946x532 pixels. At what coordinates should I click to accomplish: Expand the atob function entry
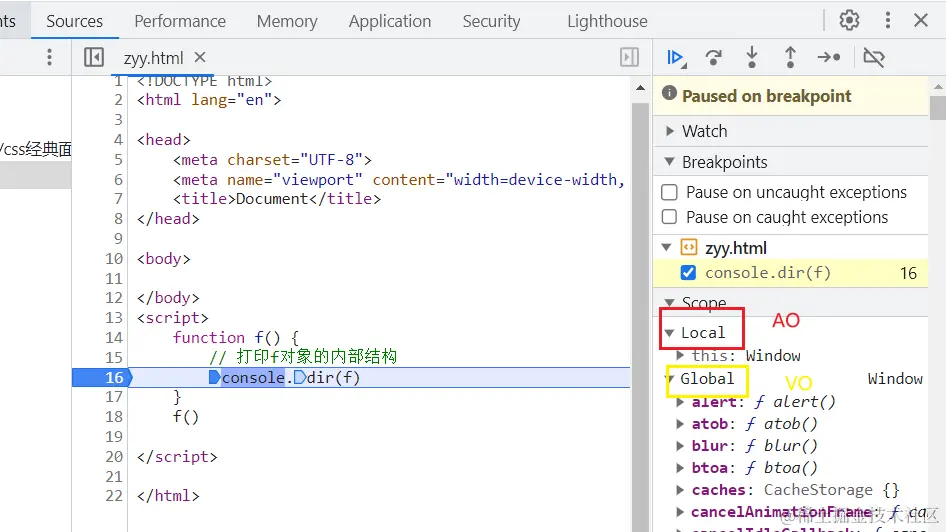click(x=680, y=424)
